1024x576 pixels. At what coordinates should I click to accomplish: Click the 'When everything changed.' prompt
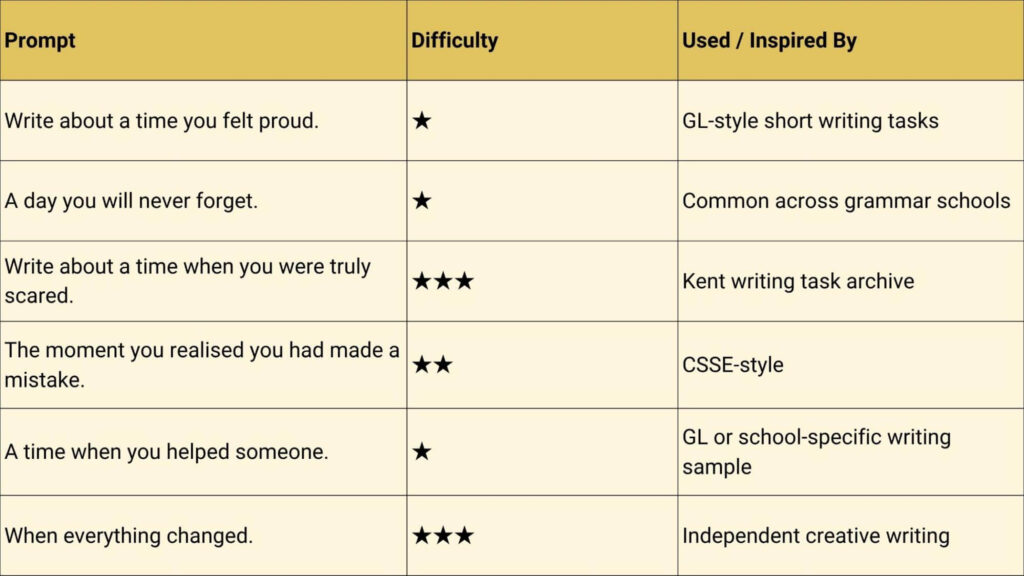click(128, 536)
